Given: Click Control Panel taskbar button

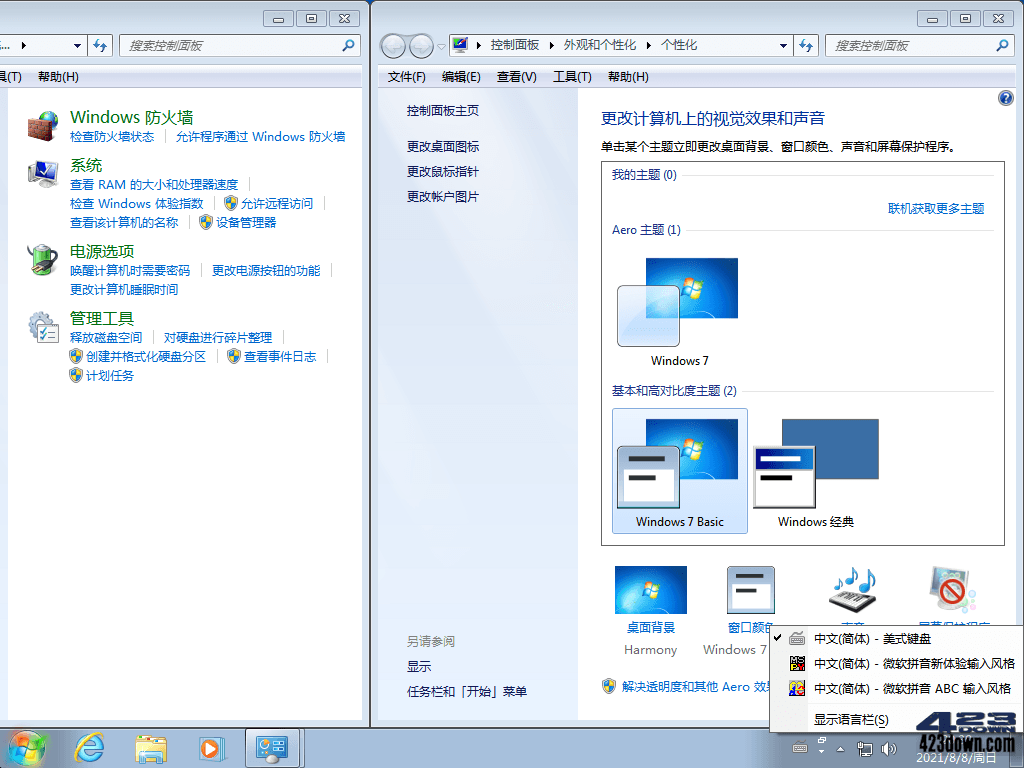Looking at the screenshot, I should pyautogui.click(x=272, y=748).
